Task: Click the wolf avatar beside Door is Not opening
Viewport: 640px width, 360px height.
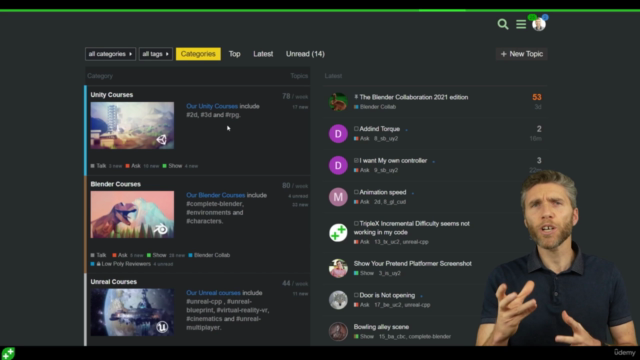Action: (x=338, y=300)
